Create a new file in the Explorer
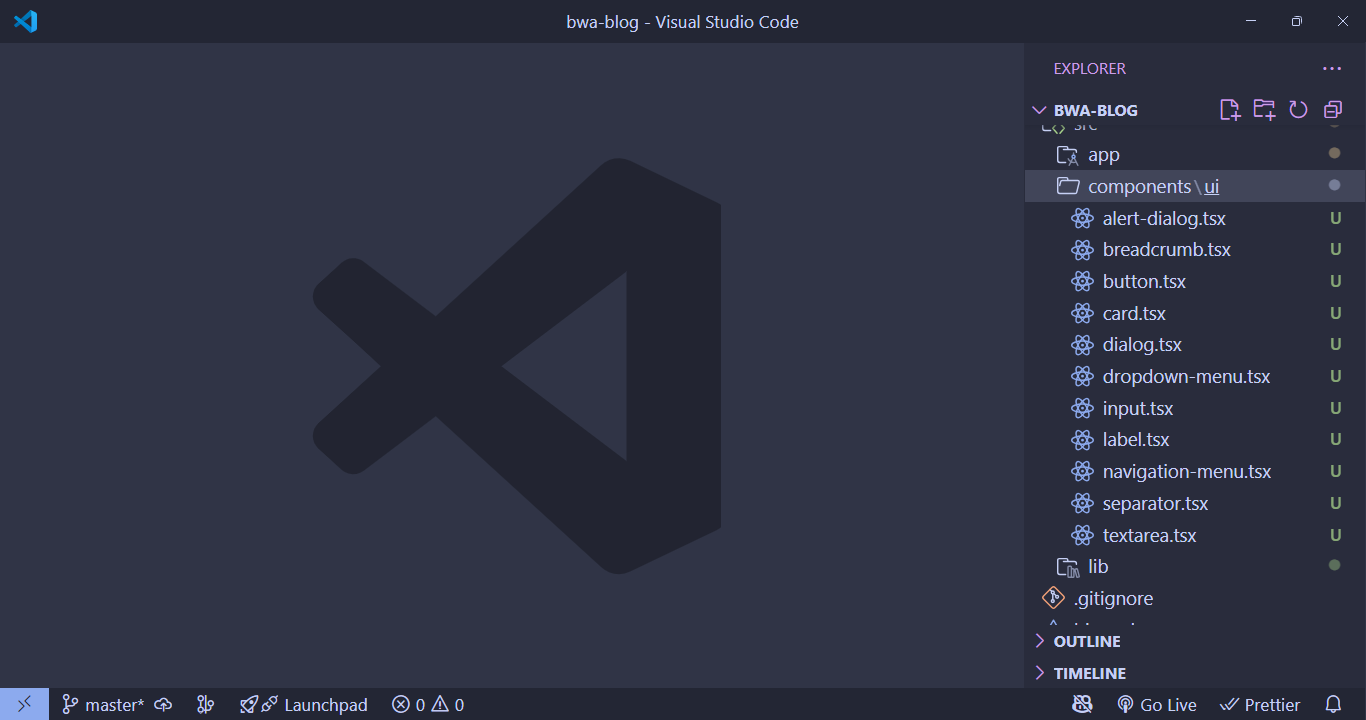This screenshot has height=720, width=1366. 1230,110
